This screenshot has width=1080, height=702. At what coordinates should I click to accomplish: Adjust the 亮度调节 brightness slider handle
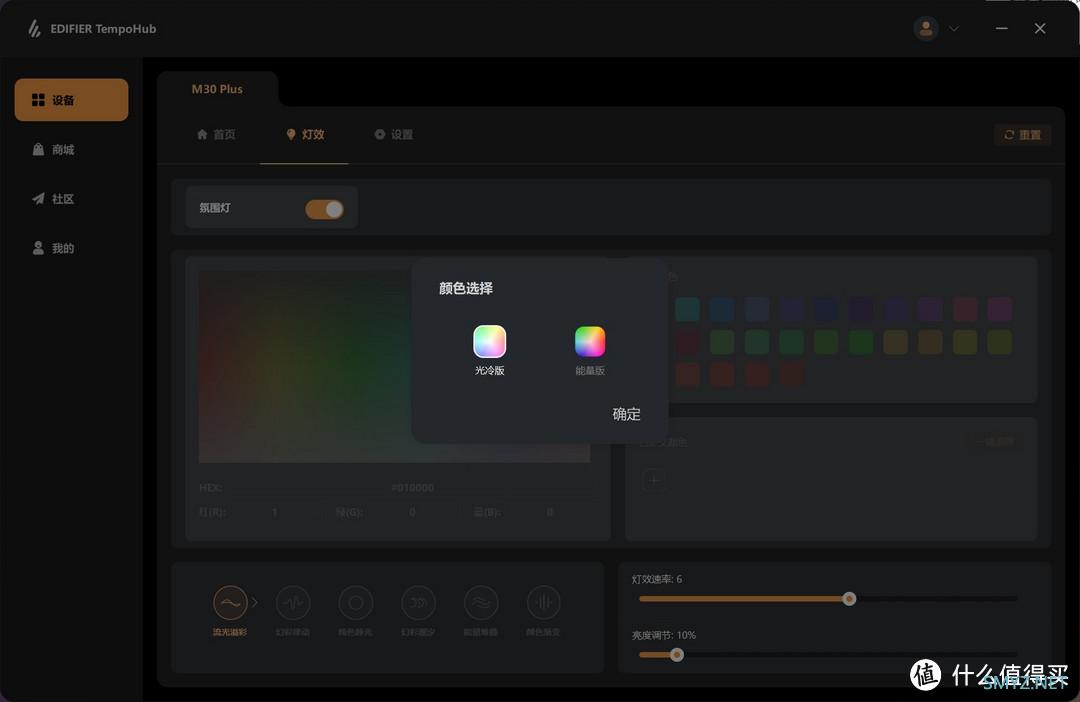coord(677,654)
